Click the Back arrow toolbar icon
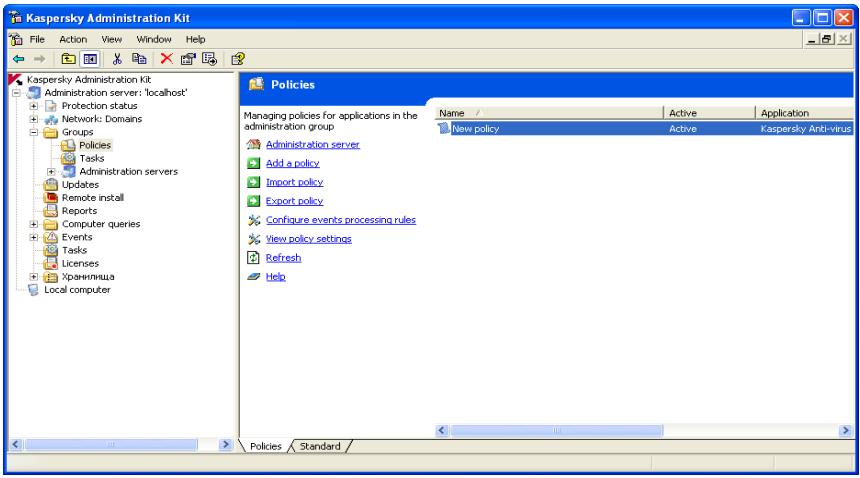This screenshot has height=478, width=860. click(19, 59)
